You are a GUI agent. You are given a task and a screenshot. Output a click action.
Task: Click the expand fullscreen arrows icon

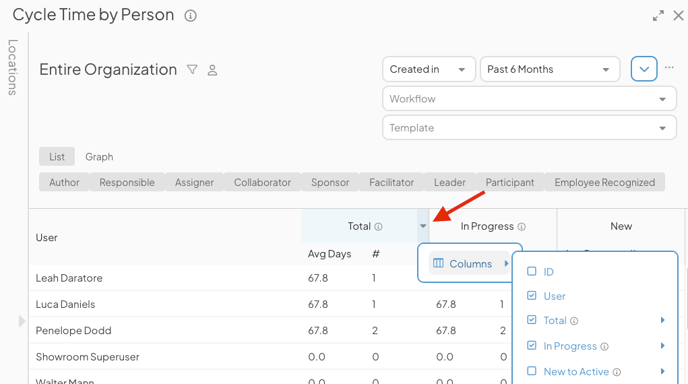pyautogui.click(x=658, y=16)
